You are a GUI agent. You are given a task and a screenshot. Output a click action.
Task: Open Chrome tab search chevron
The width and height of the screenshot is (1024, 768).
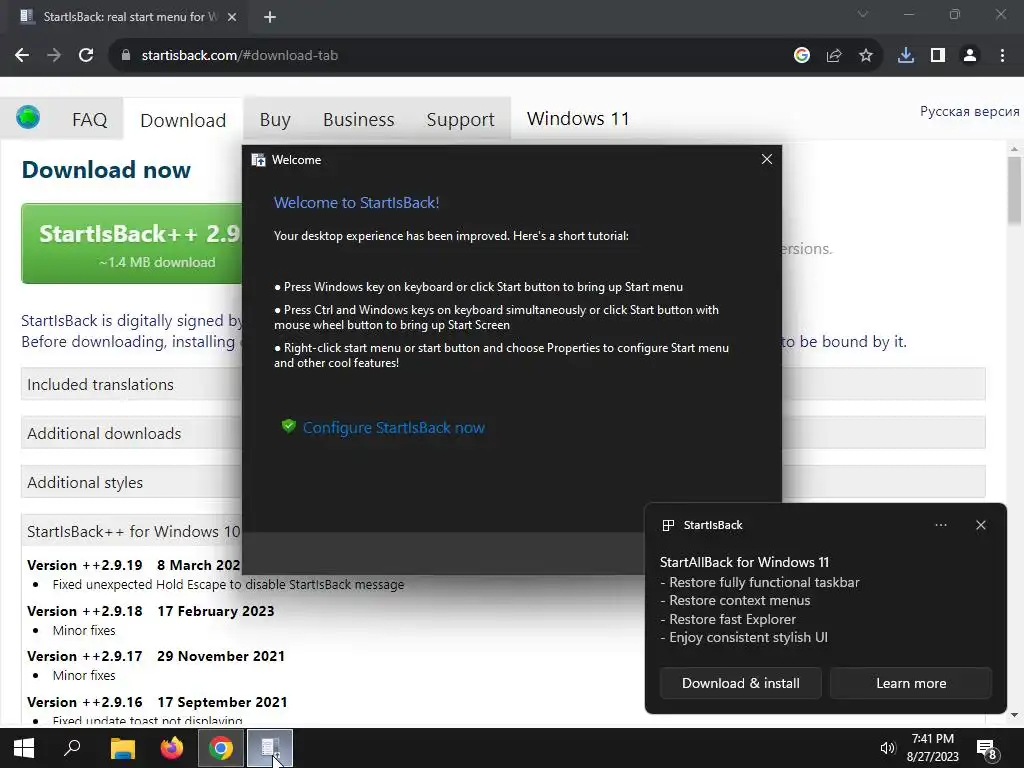(x=863, y=14)
